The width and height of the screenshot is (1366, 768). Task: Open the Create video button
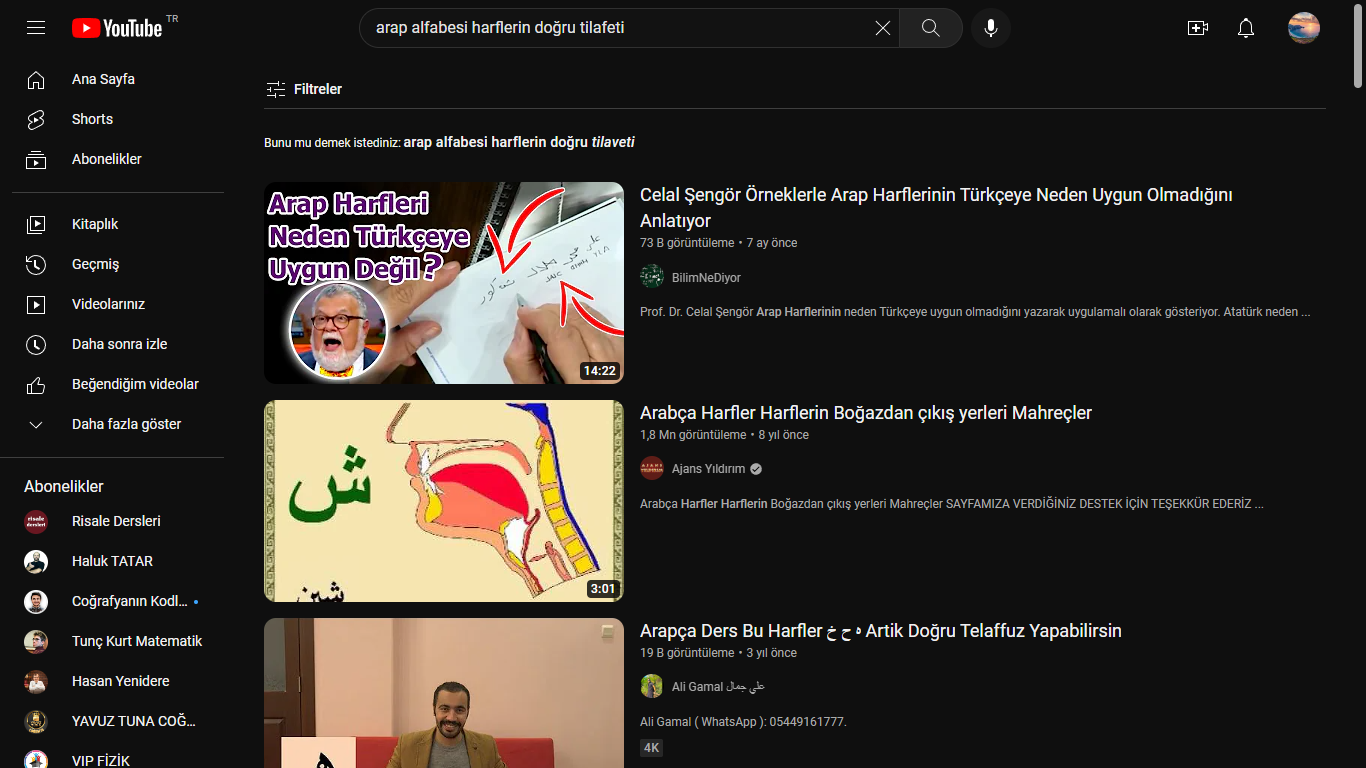[x=1198, y=28]
